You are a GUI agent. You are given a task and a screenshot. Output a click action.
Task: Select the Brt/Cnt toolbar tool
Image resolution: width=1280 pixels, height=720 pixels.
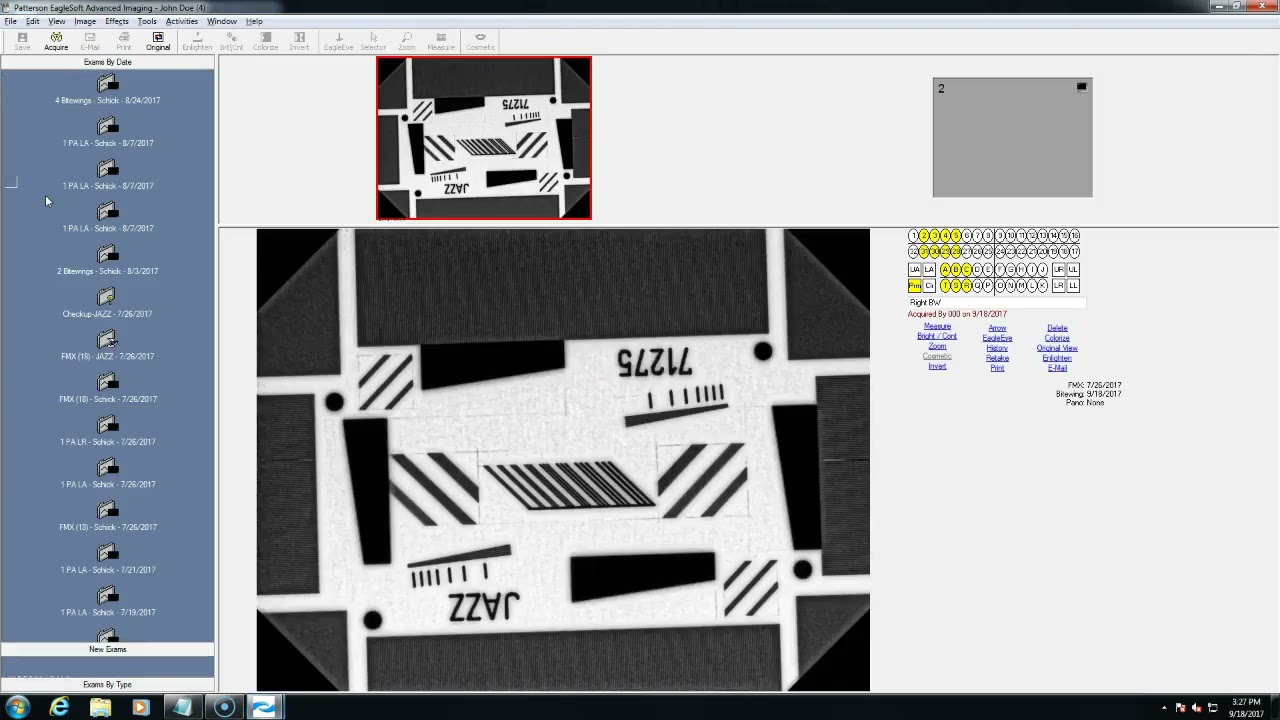(231, 41)
